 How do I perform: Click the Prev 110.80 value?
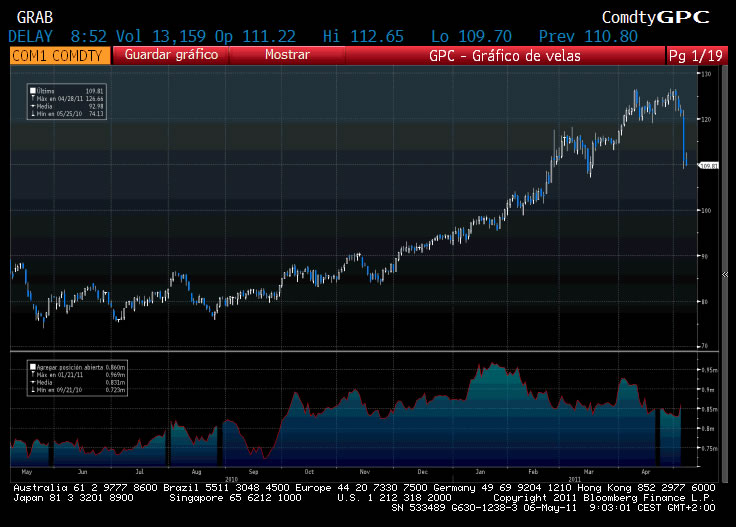click(x=588, y=37)
